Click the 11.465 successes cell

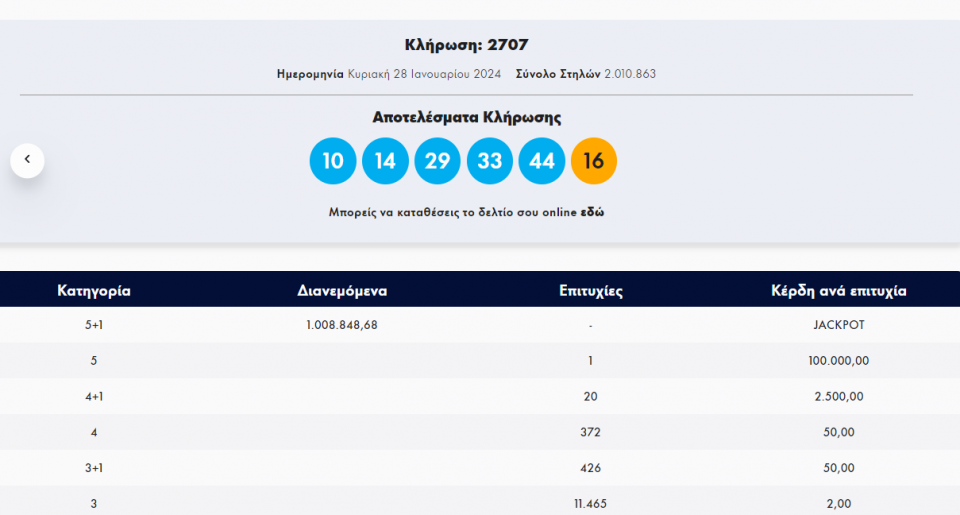(x=591, y=504)
